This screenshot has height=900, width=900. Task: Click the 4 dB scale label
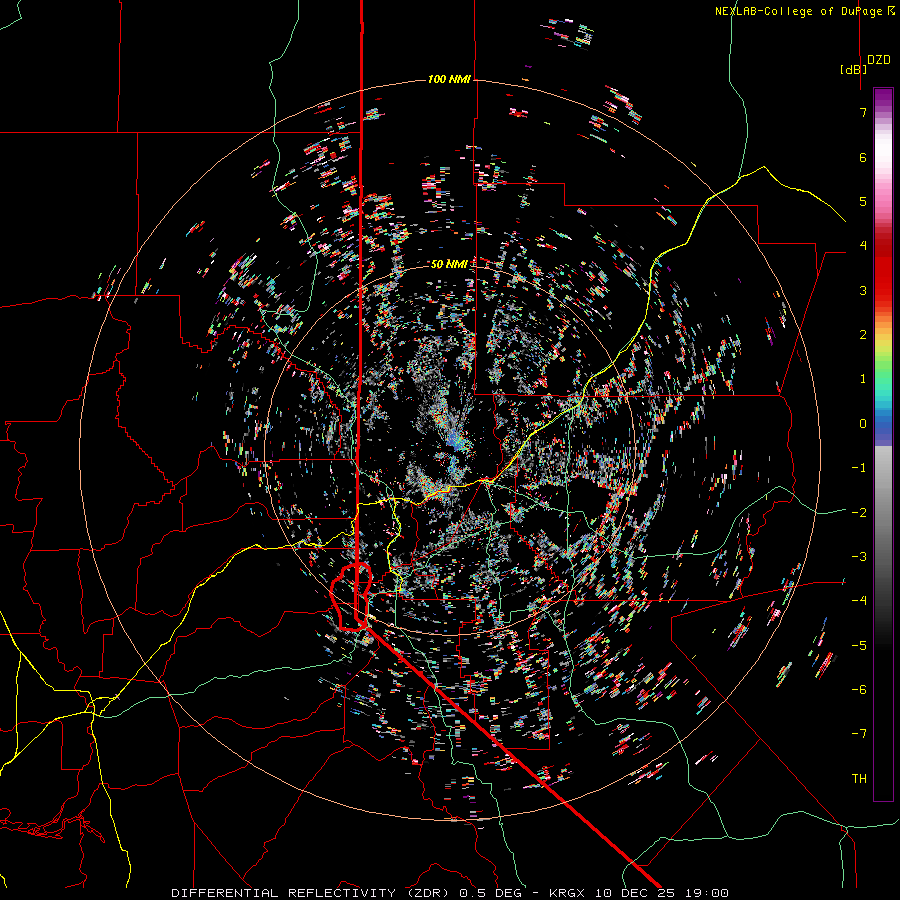pos(863,246)
